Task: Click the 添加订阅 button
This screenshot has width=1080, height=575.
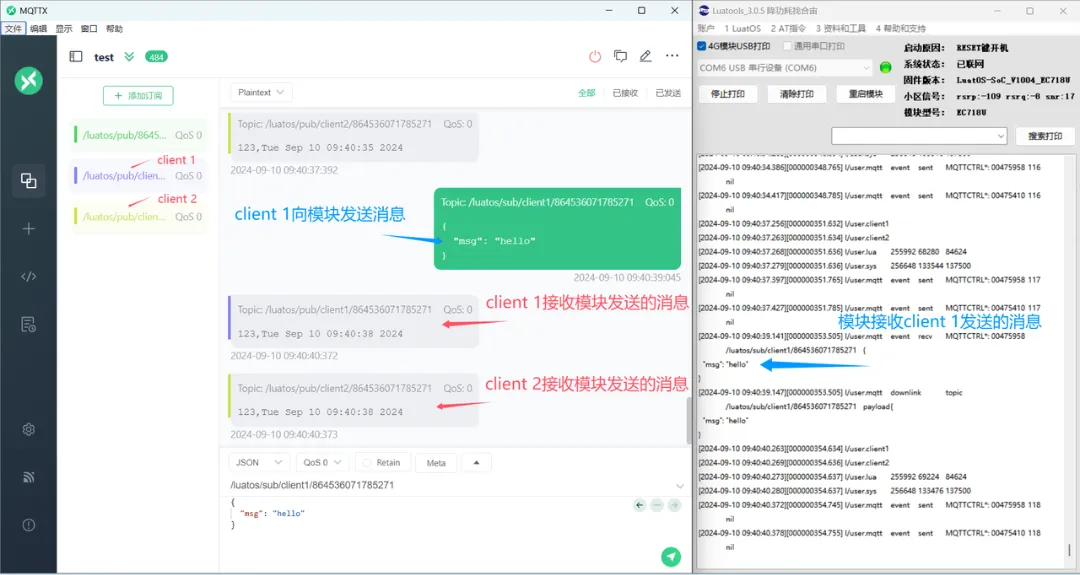Action: pos(138,96)
